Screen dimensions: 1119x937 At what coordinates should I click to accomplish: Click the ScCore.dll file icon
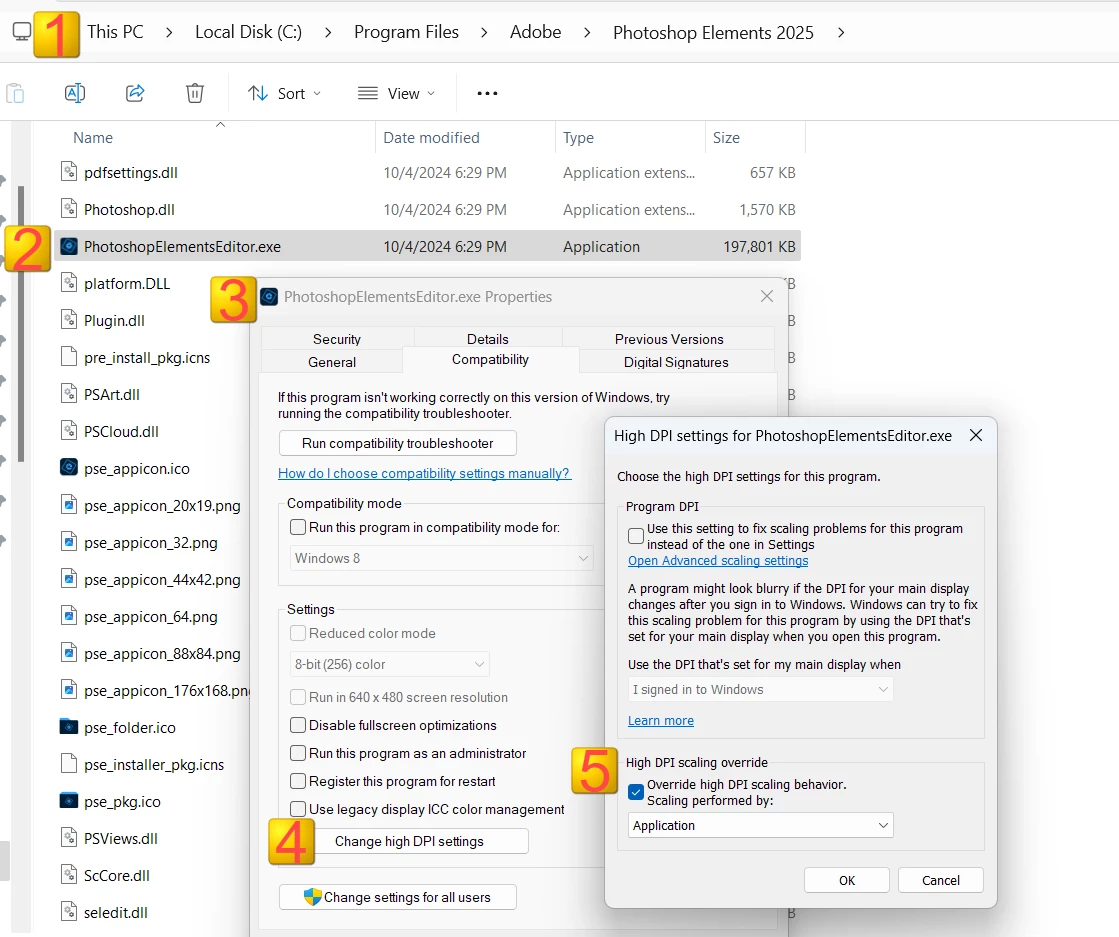coord(69,875)
